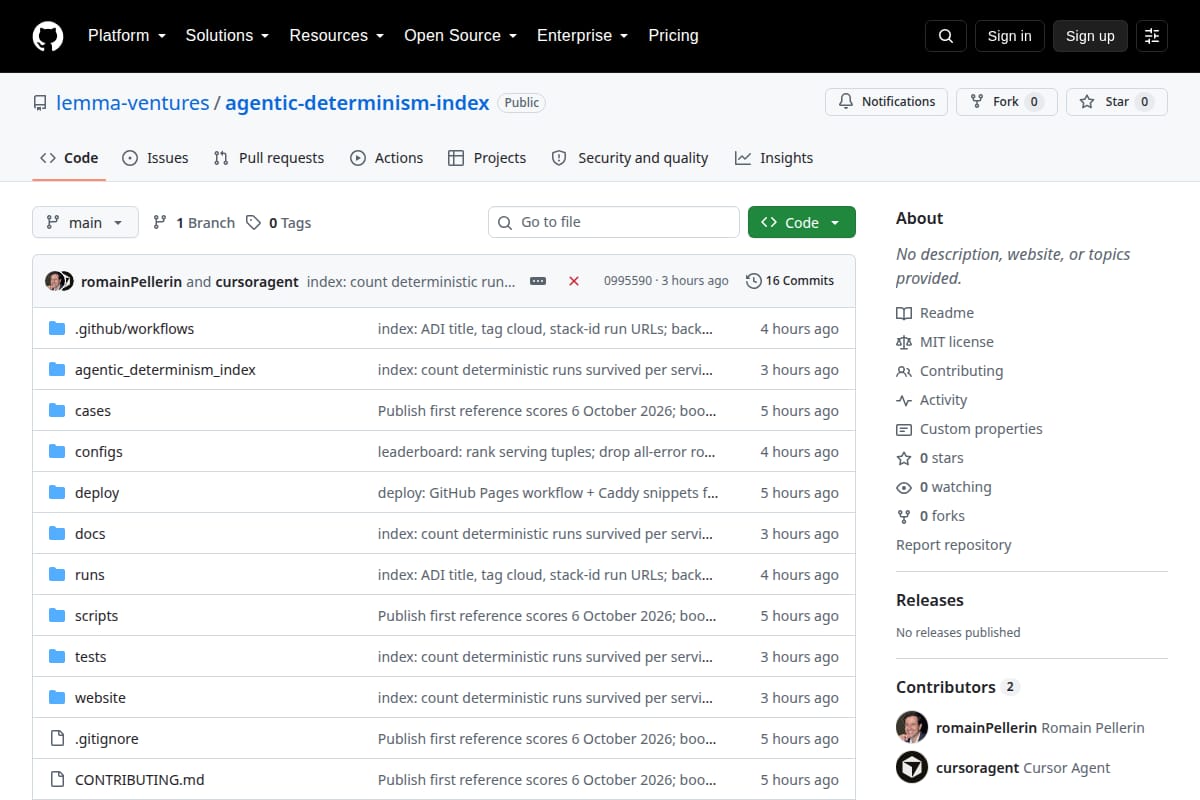The image size is (1200, 800).
Task: Open the agentic_determinism_index folder
Action: coord(165,370)
